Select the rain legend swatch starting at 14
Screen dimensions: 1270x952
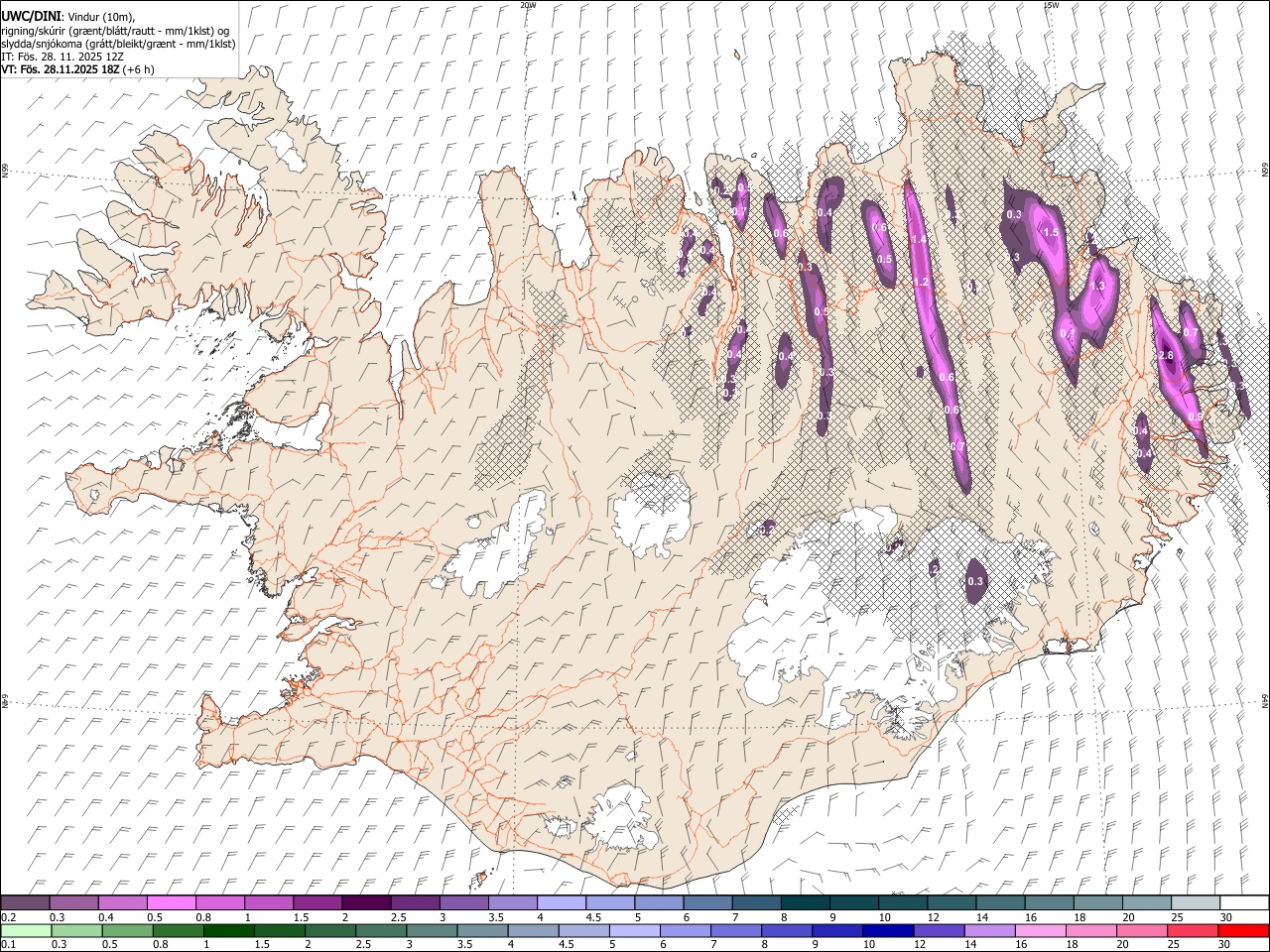point(988,930)
